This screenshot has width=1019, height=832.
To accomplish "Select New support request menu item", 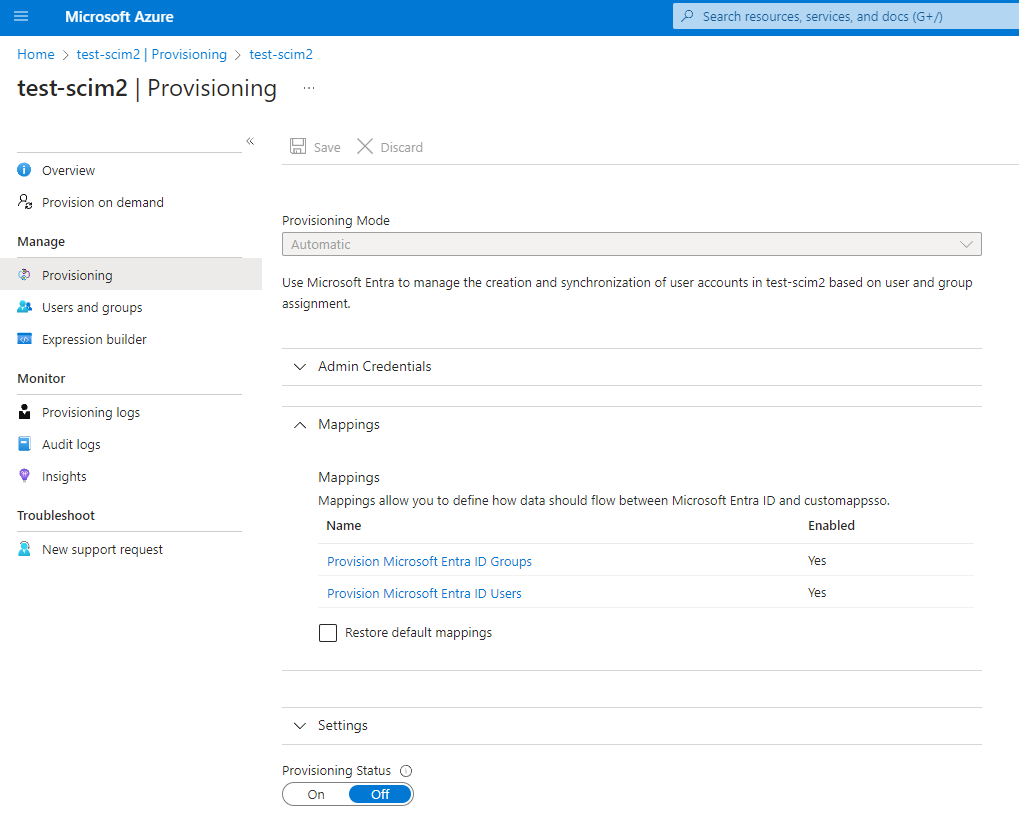I will [x=102, y=549].
